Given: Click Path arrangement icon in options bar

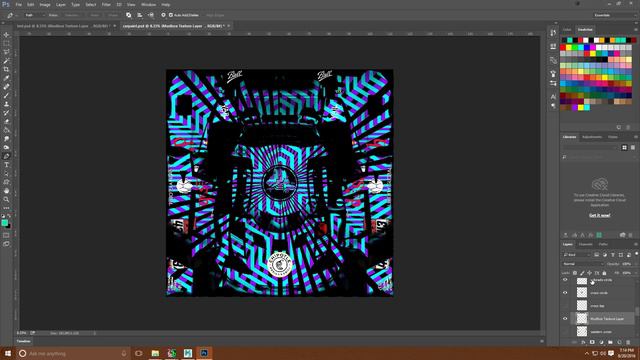Looking at the screenshot, I should [151, 15].
